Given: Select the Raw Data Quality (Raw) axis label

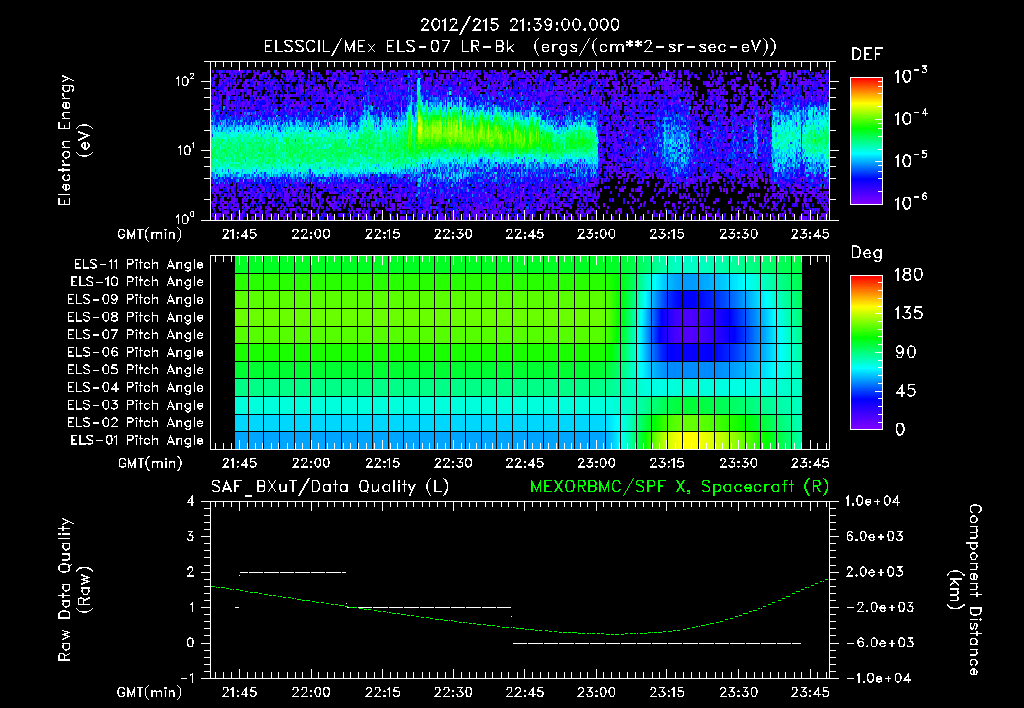Looking at the screenshot, I should (x=74, y=590).
